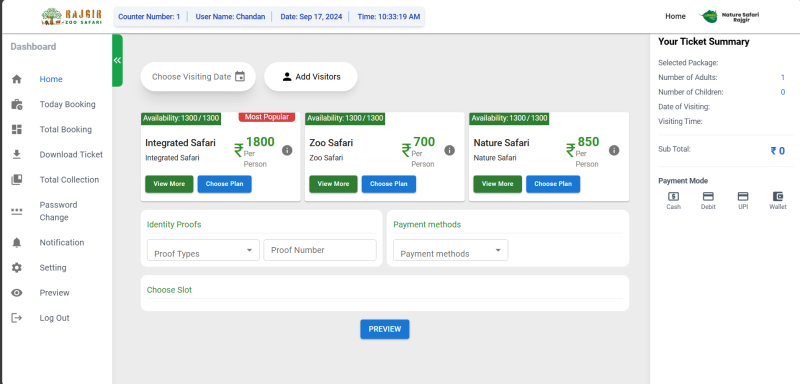Open Download Ticket menu item

(71, 155)
